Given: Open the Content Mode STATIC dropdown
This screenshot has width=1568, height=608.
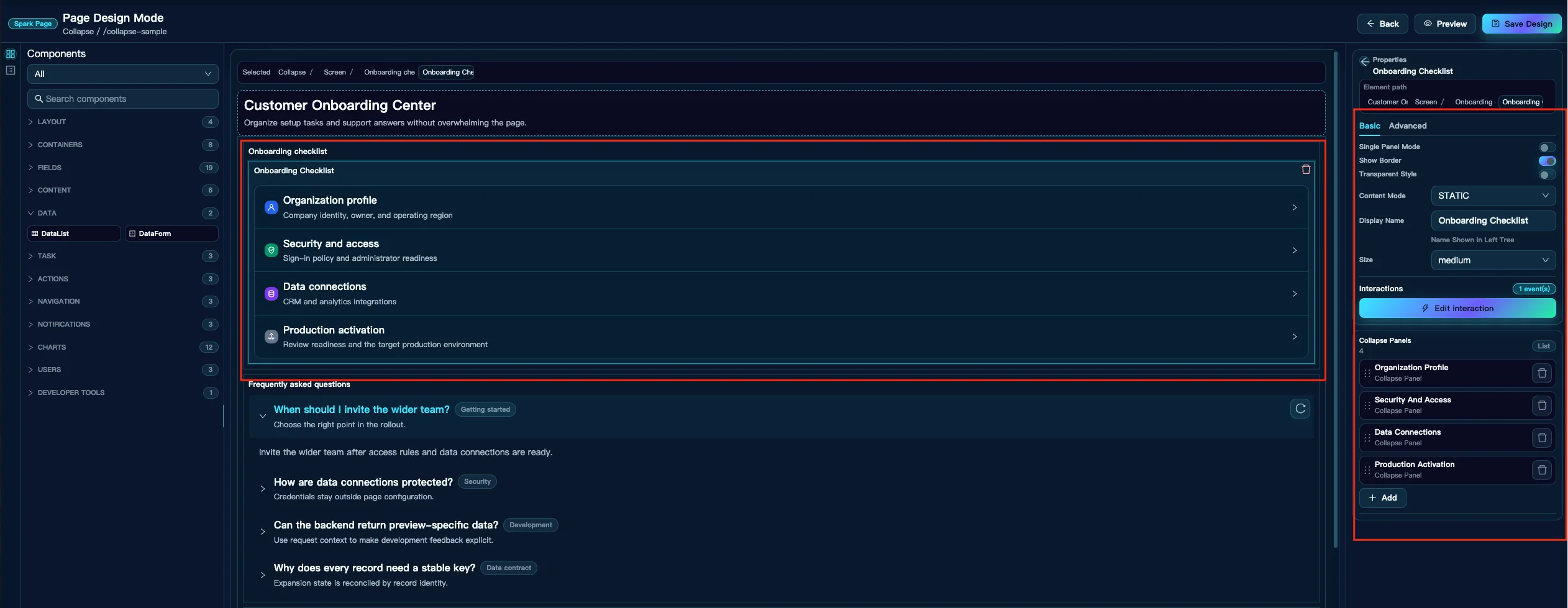Looking at the screenshot, I should point(1493,196).
